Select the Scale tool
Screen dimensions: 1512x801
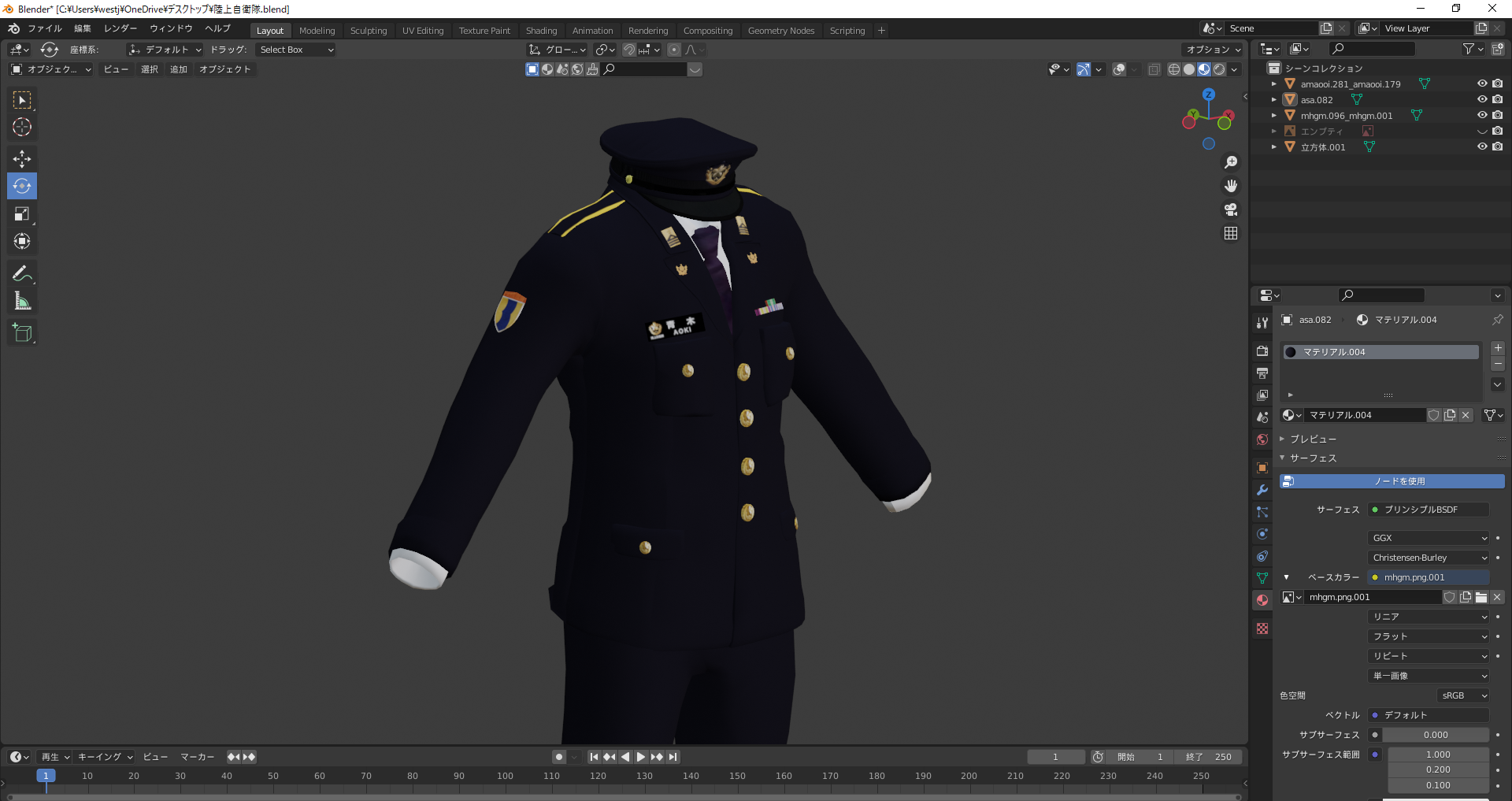point(22,213)
